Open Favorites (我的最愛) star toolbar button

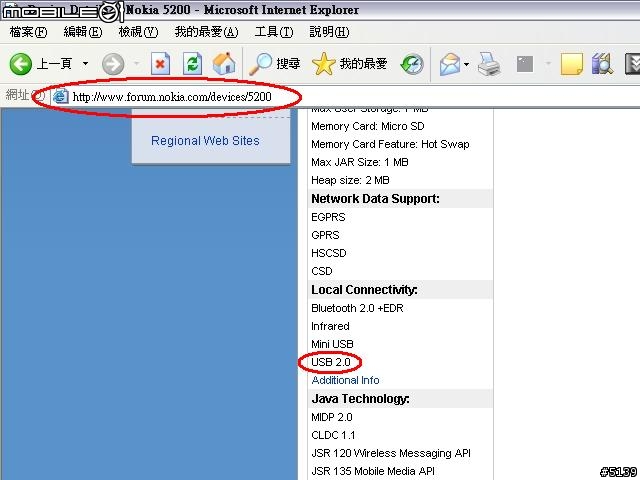pyautogui.click(x=349, y=64)
